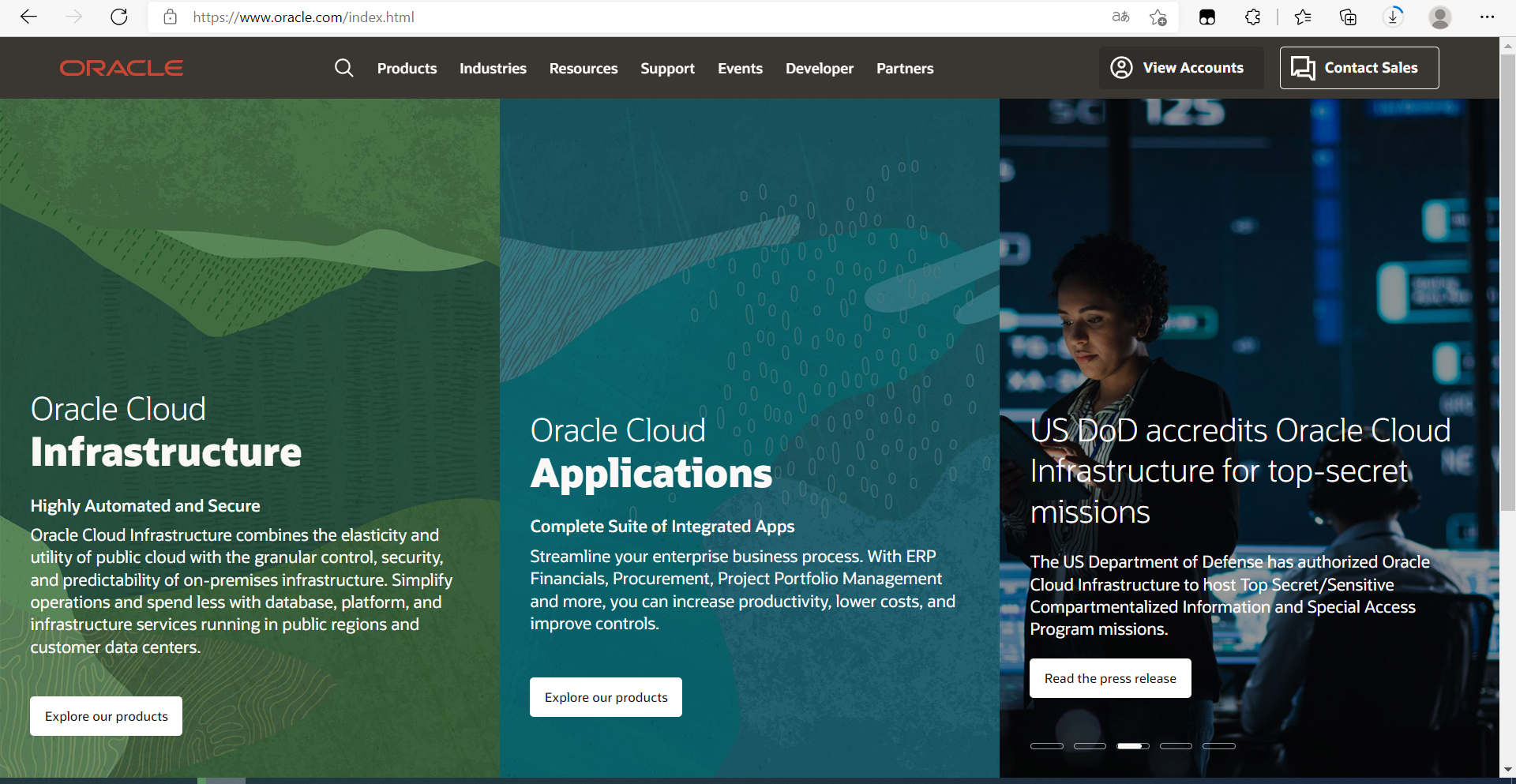Click the View Accounts button
The height and width of the screenshot is (784, 1516).
(x=1181, y=68)
